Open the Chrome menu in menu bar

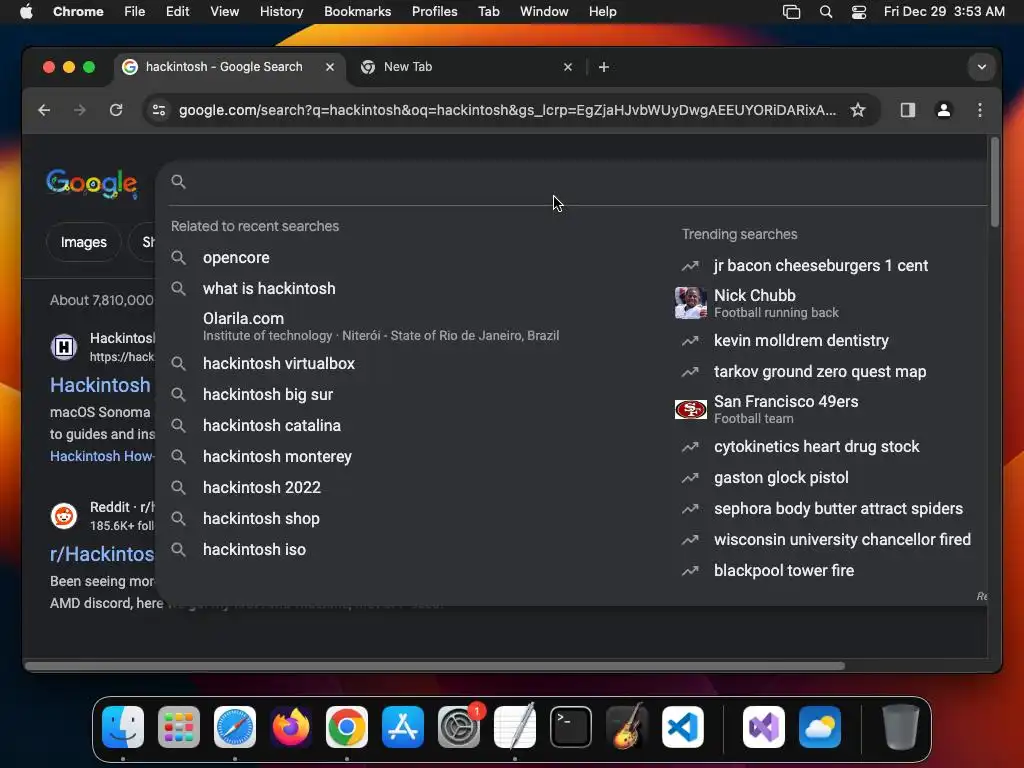[x=78, y=12]
